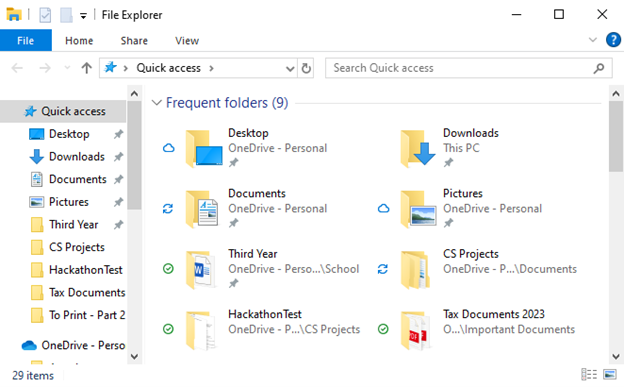Select Quick access in navigation pane

click(64, 111)
